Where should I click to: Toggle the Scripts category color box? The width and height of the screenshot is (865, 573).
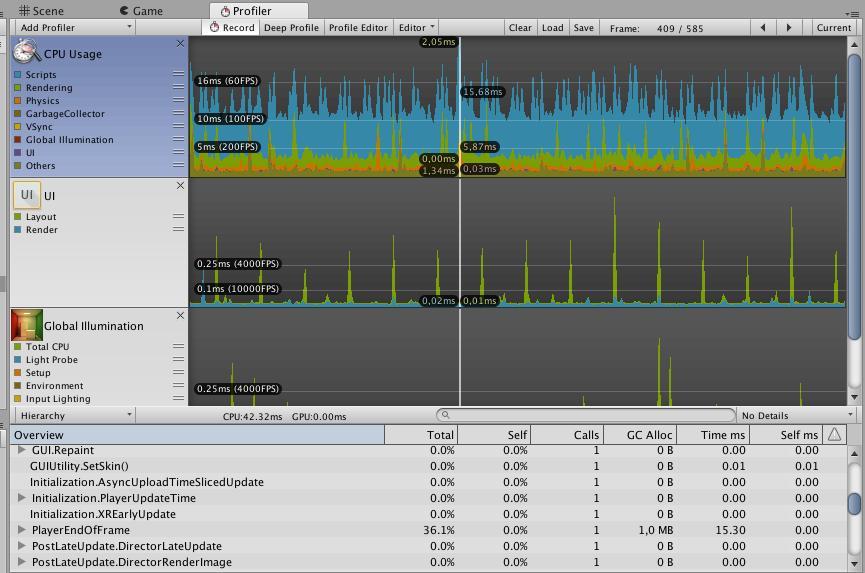[18, 74]
